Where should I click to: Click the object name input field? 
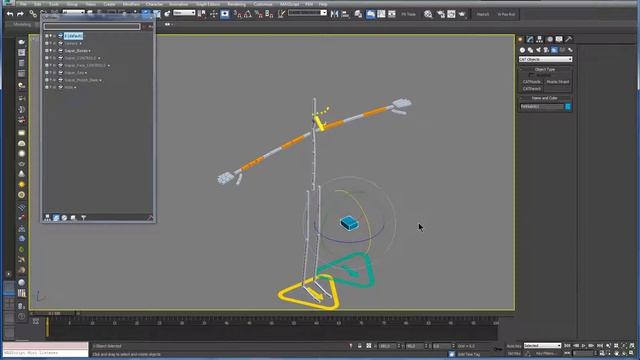pos(541,107)
